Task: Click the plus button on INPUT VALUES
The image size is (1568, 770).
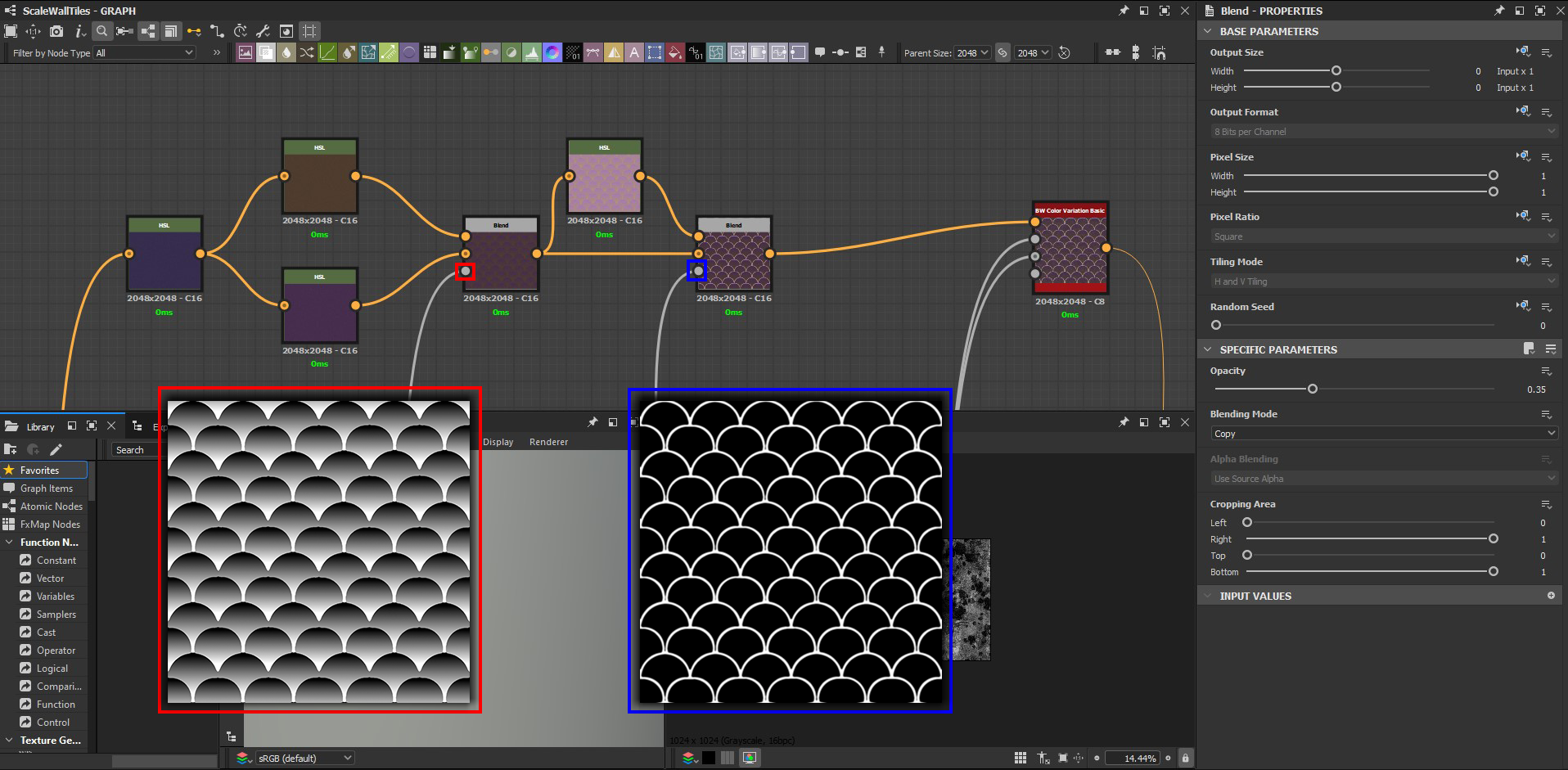Action: pyautogui.click(x=1552, y=596)
